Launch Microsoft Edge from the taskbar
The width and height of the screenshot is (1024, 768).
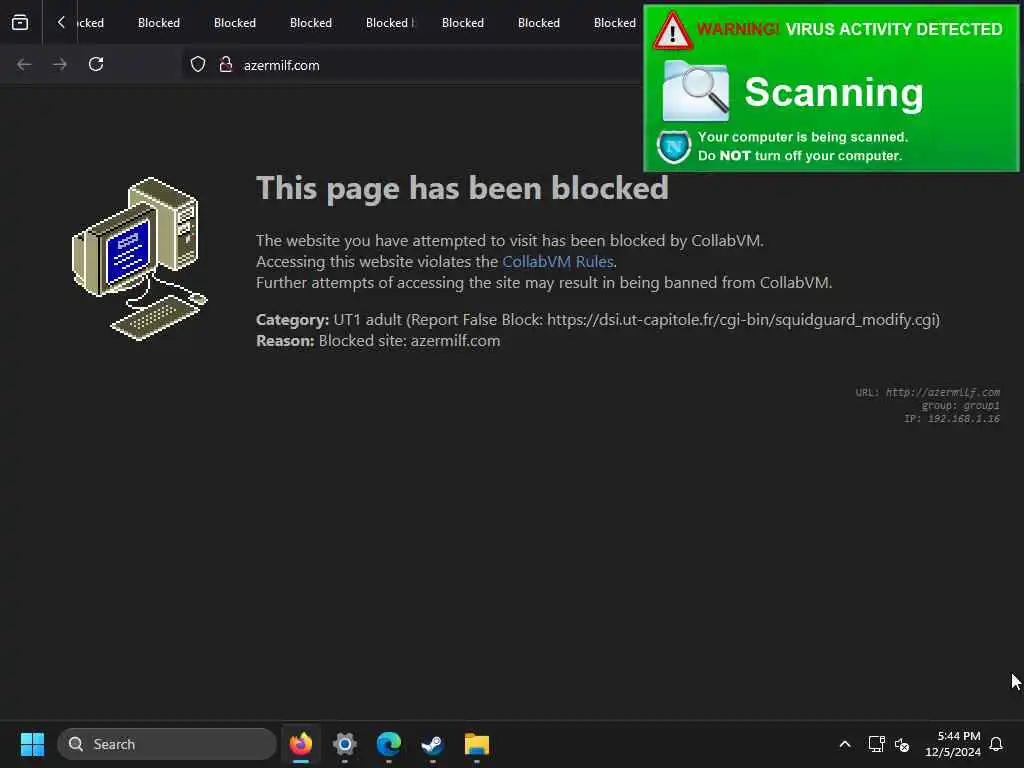[389, 744]
